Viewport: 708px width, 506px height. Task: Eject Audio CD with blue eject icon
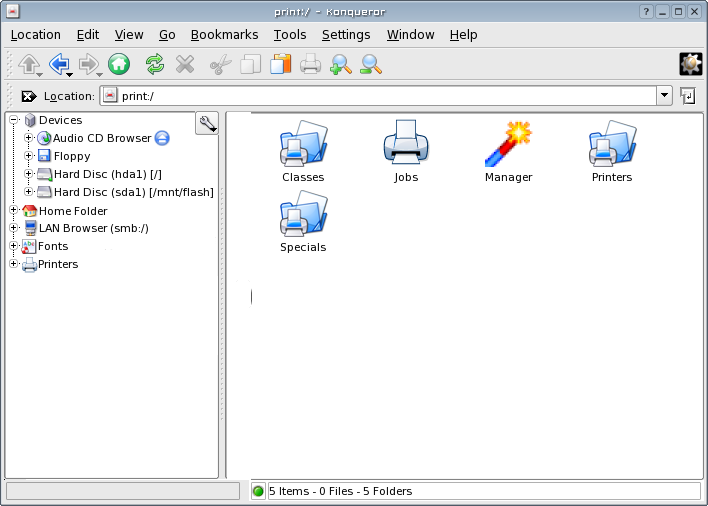tap(162, 138)
